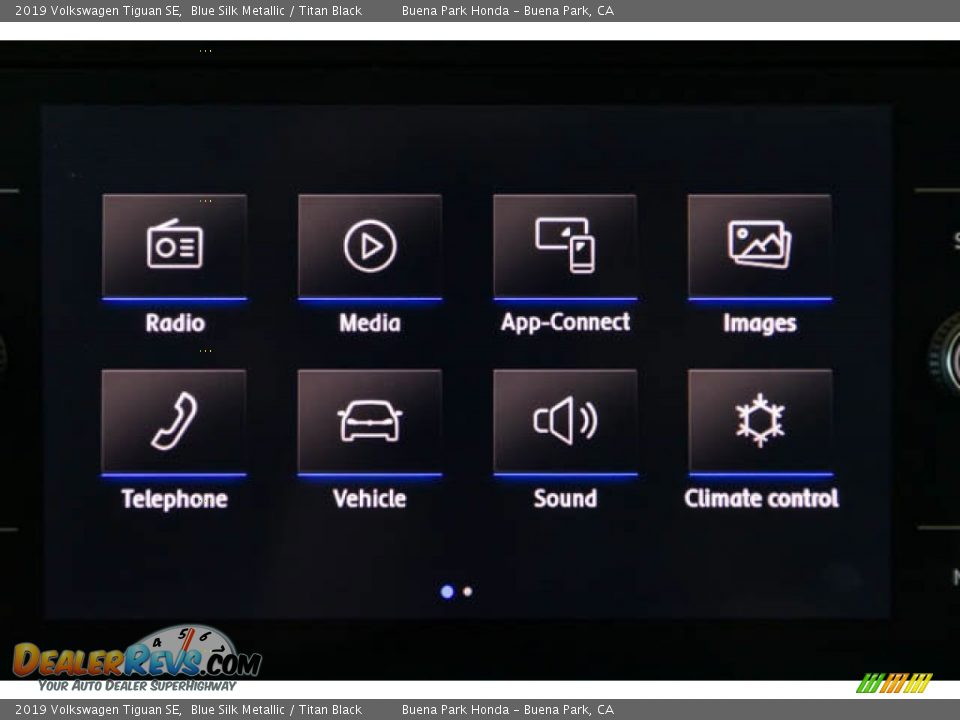Click the "Climate control" label text
The height and width of the screenshot is (720, 960).
(x=761, y=498)
